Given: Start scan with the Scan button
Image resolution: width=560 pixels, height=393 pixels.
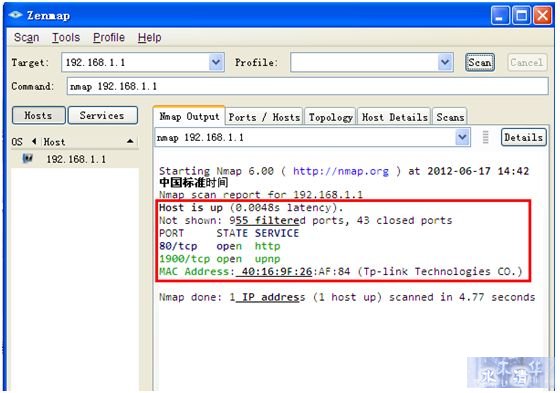Looking at the screenshot, I should point(480,63).
